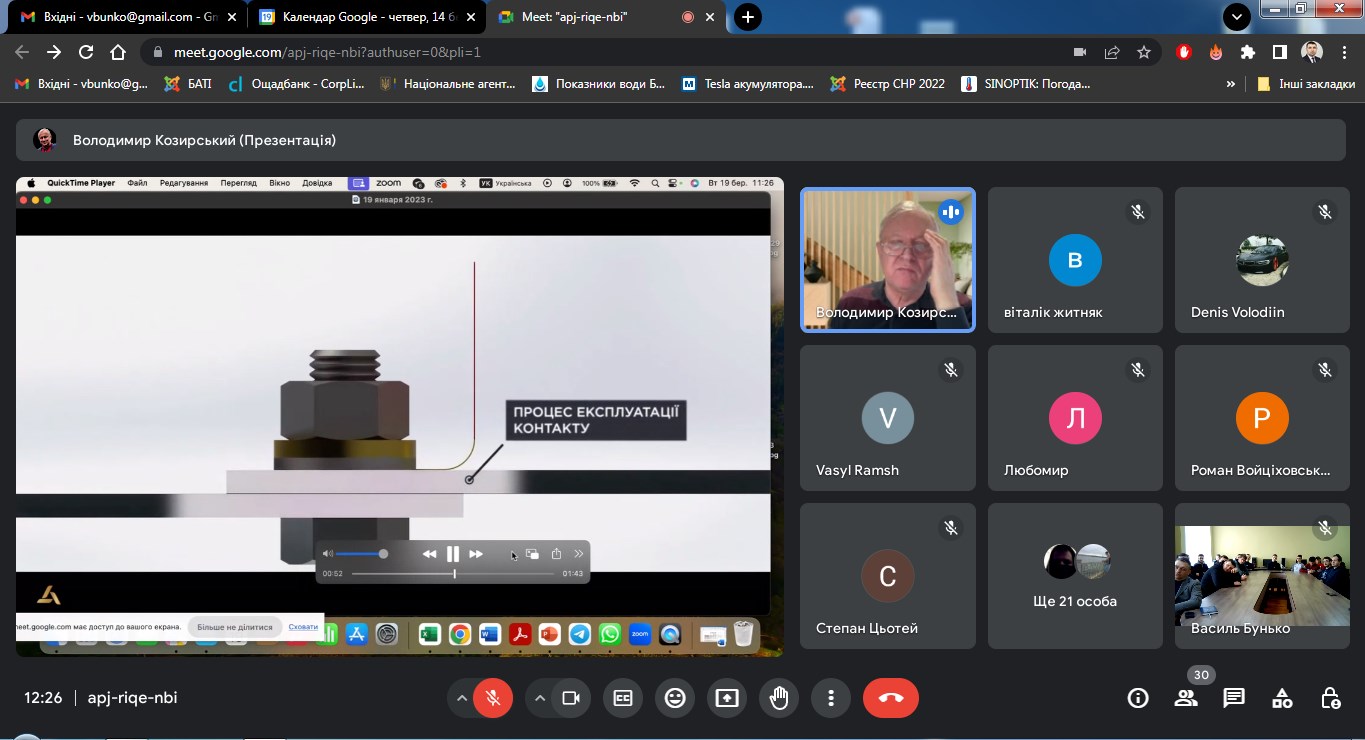Rewind the QuickTime video
Viewport: 1365px width, 740px height.
[429, 554]
